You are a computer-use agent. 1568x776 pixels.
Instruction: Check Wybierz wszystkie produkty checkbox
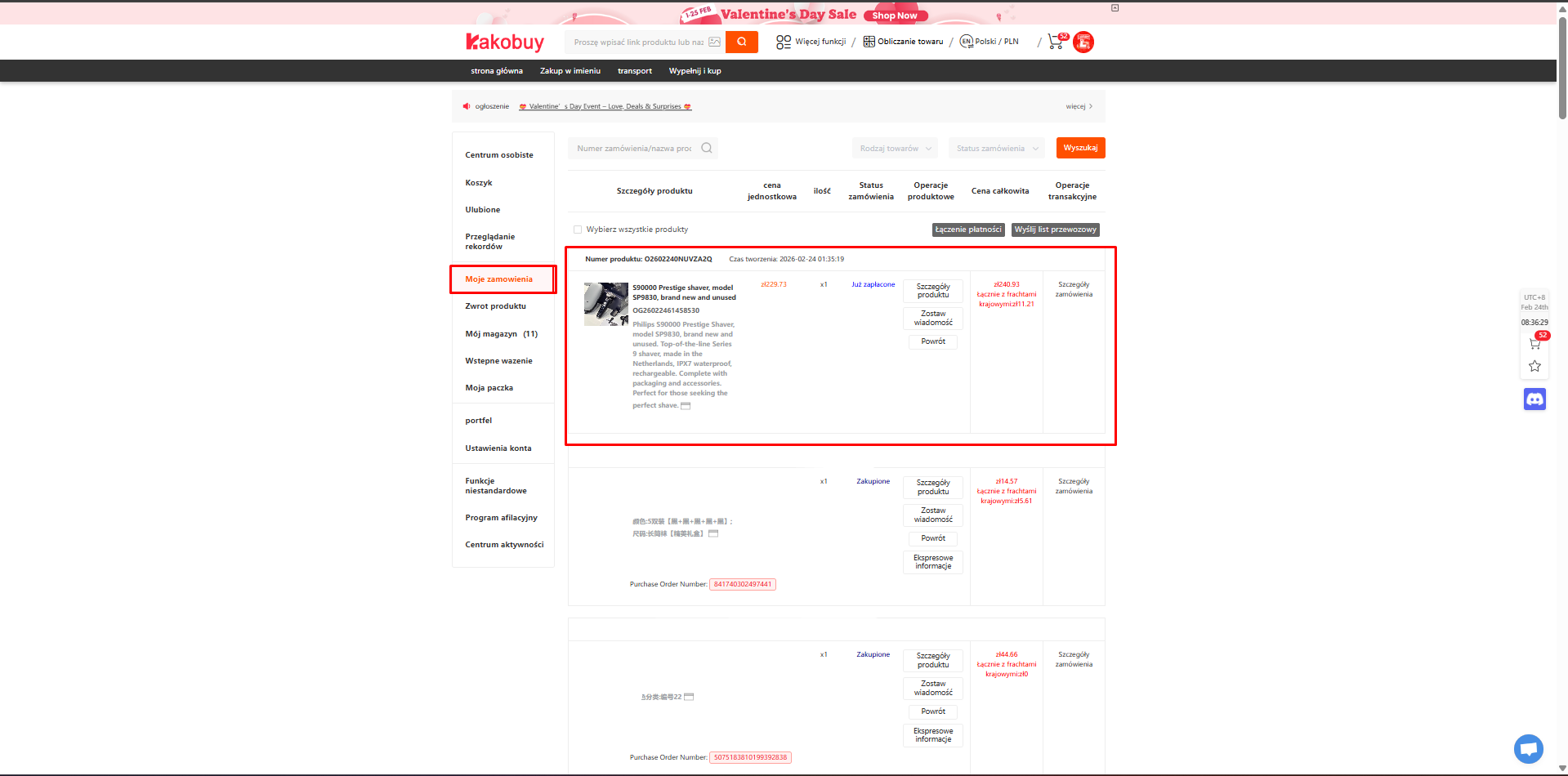coord(578,230)
